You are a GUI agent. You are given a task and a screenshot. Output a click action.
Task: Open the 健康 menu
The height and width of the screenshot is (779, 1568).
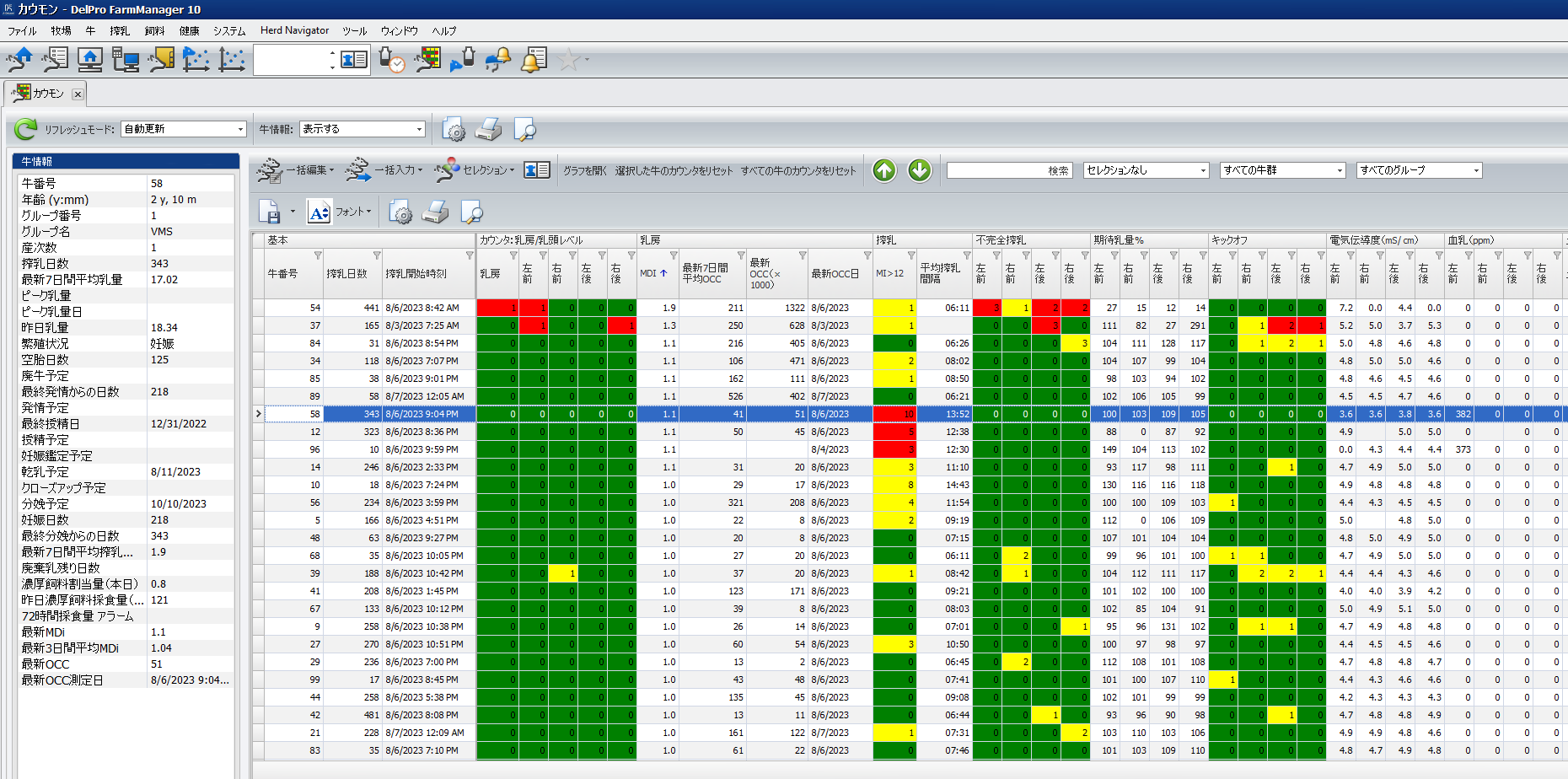[x=189, y=30]
